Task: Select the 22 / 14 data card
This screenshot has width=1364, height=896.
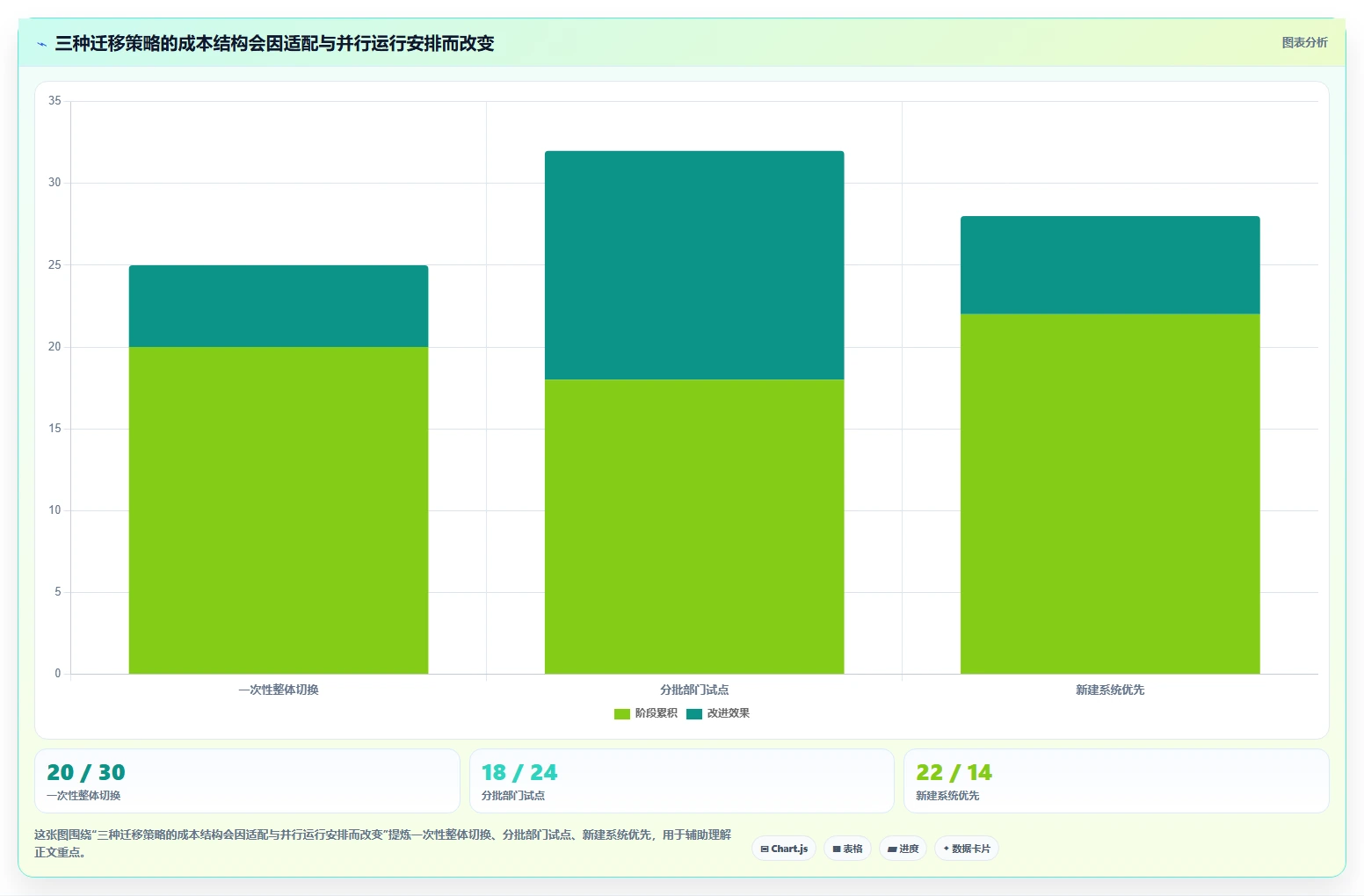Action: 1116,781
